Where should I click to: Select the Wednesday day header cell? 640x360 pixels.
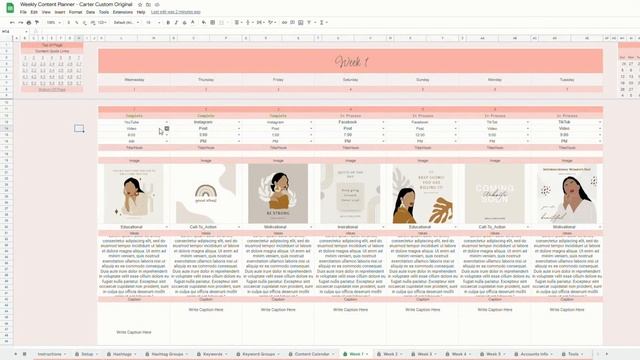[134, 80]
